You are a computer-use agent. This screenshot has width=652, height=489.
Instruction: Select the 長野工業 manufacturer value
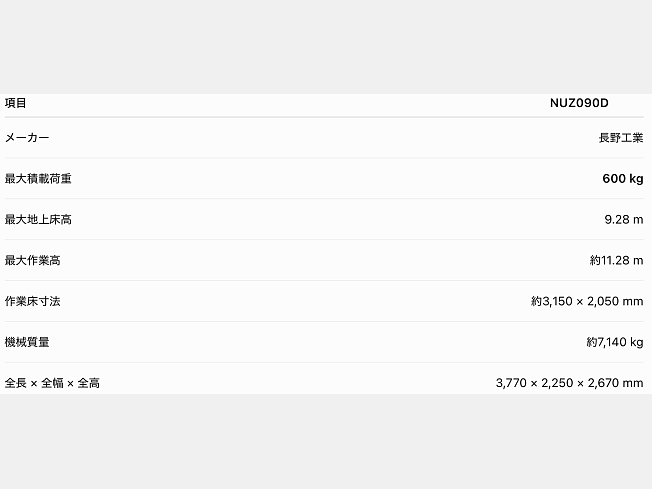(x=621, y=138)
